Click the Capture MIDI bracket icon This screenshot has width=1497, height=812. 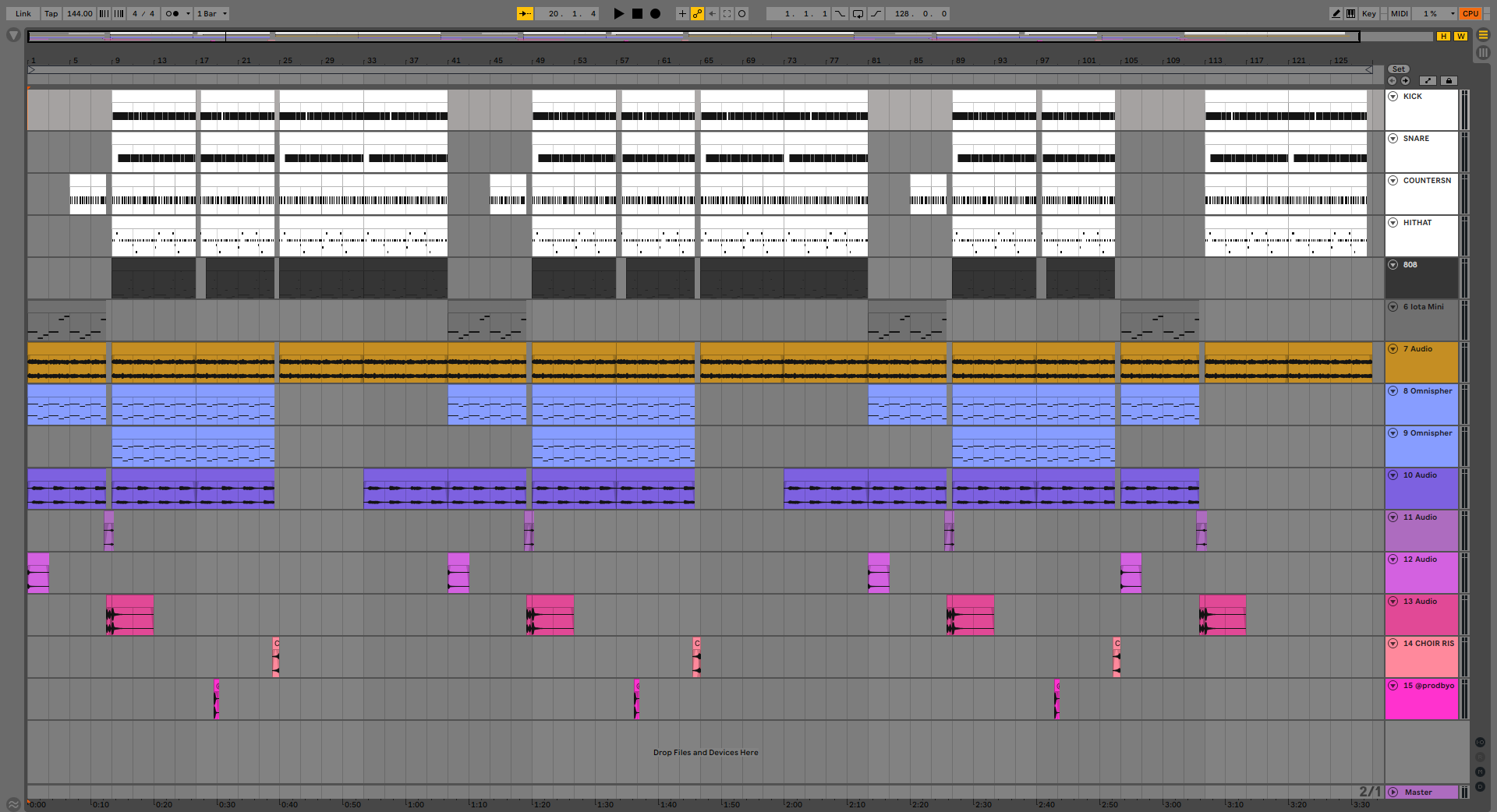click(x=727, y=13)
